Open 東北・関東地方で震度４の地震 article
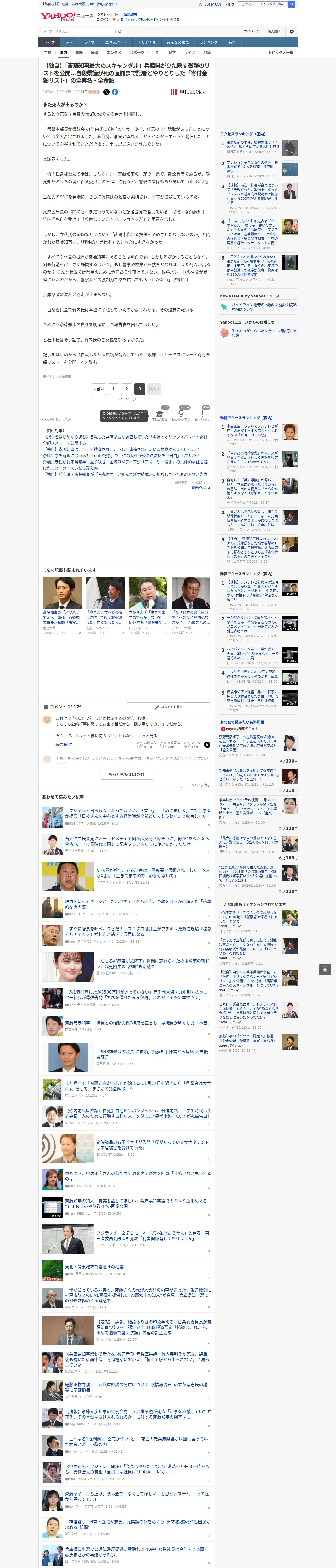Image resolution: width=336 pixels, height=1568 pixels. (94, 1267)
